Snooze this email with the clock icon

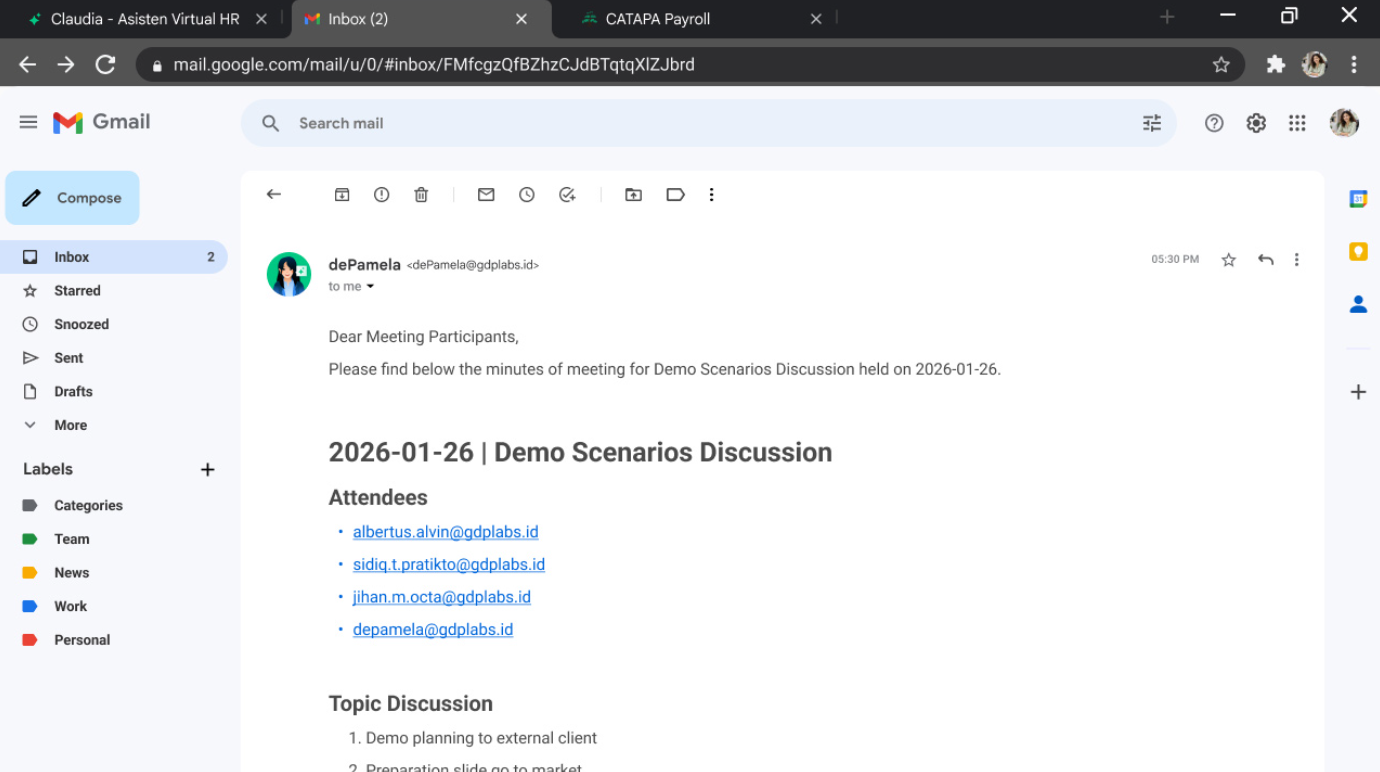[527, 195]
